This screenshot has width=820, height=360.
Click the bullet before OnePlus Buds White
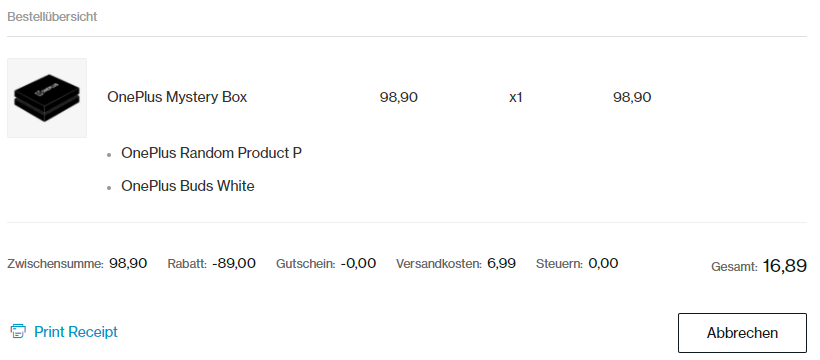point(109,188)
